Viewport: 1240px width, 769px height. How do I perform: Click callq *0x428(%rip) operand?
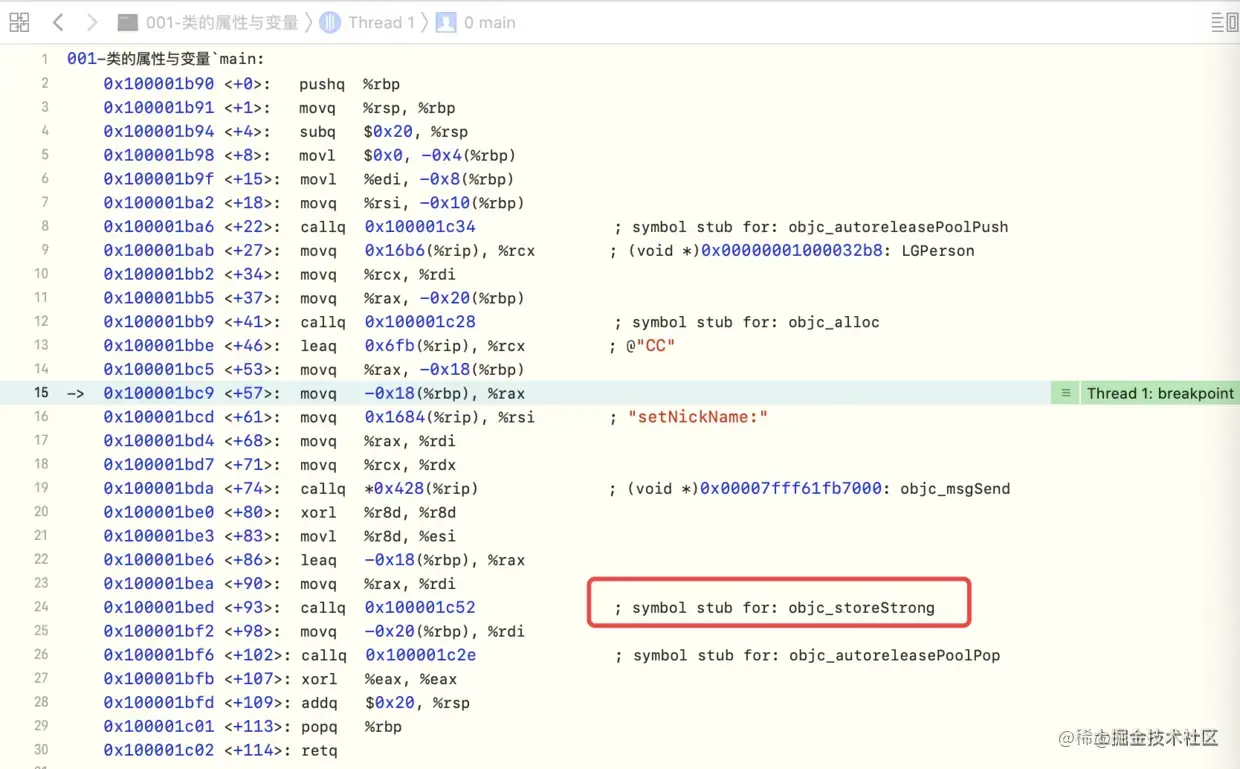[x=421, y=489]
